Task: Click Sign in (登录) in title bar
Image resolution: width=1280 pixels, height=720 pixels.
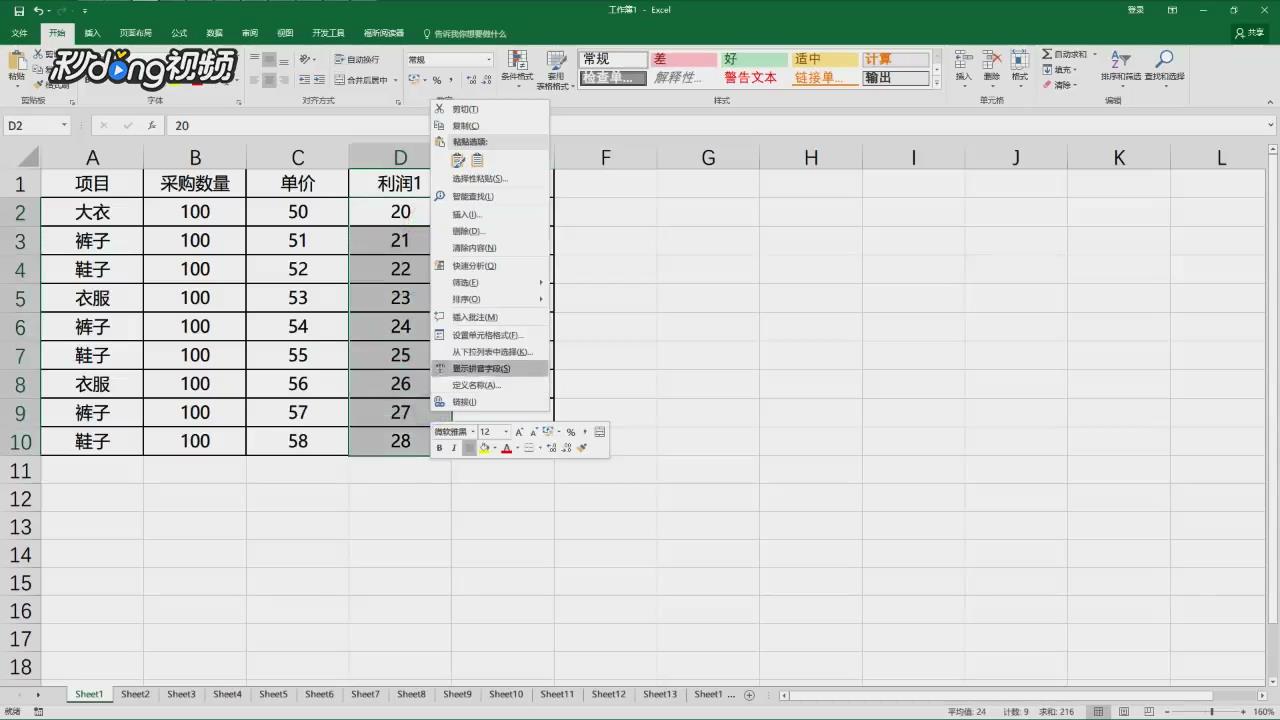Action: 1136,10
